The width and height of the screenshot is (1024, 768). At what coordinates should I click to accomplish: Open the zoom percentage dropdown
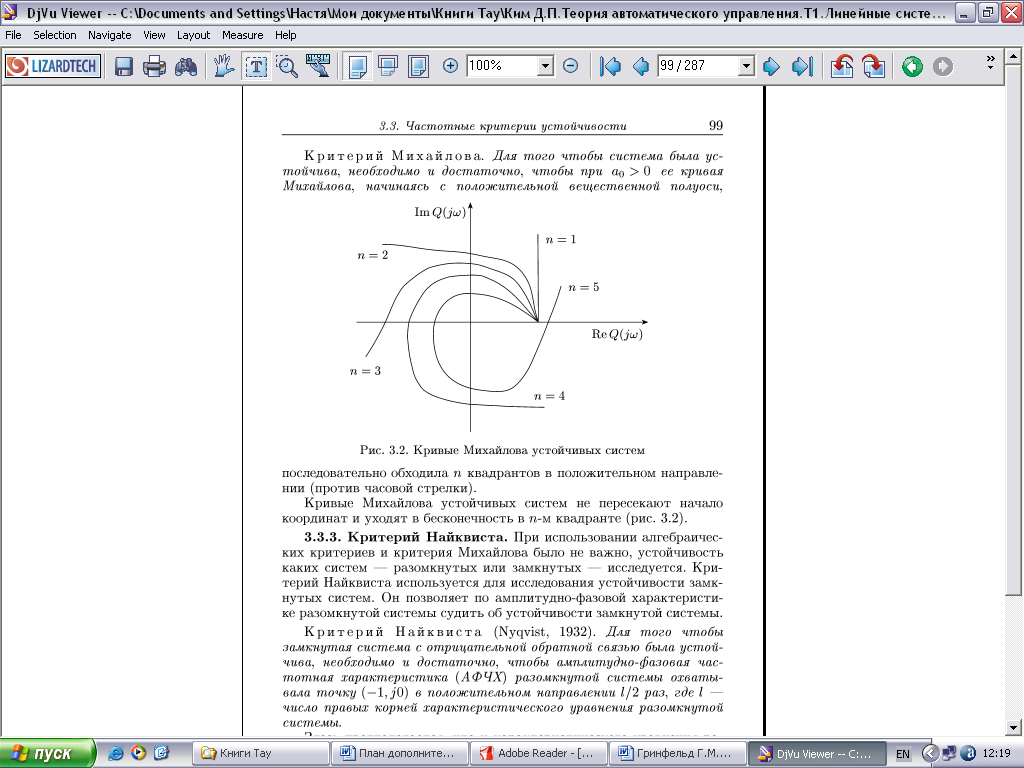click(545, 66)
